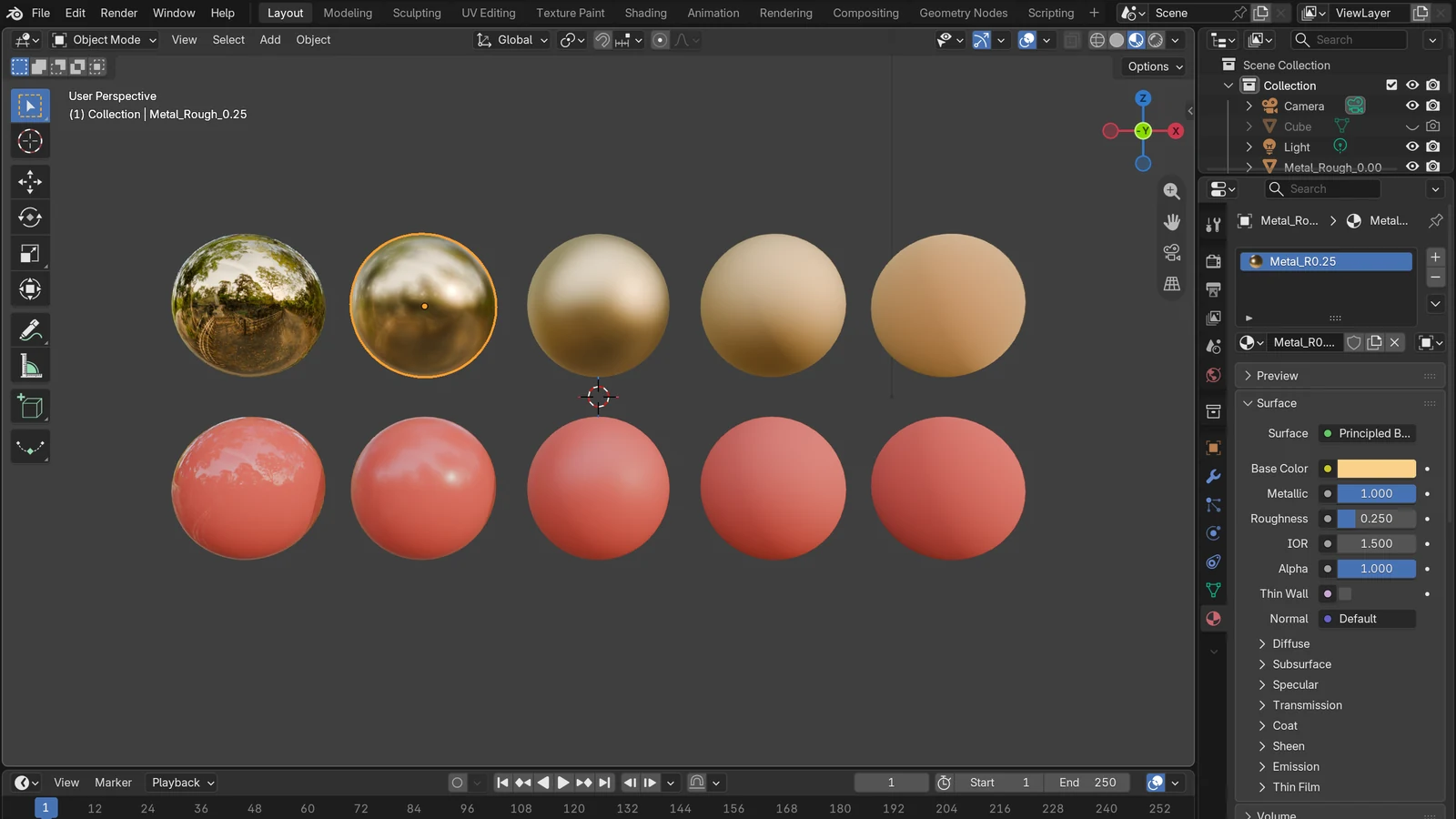Screen dimensions: 1456x819
Task: Adjust the Roughness value slider
Action: [x=1376, y=519]
